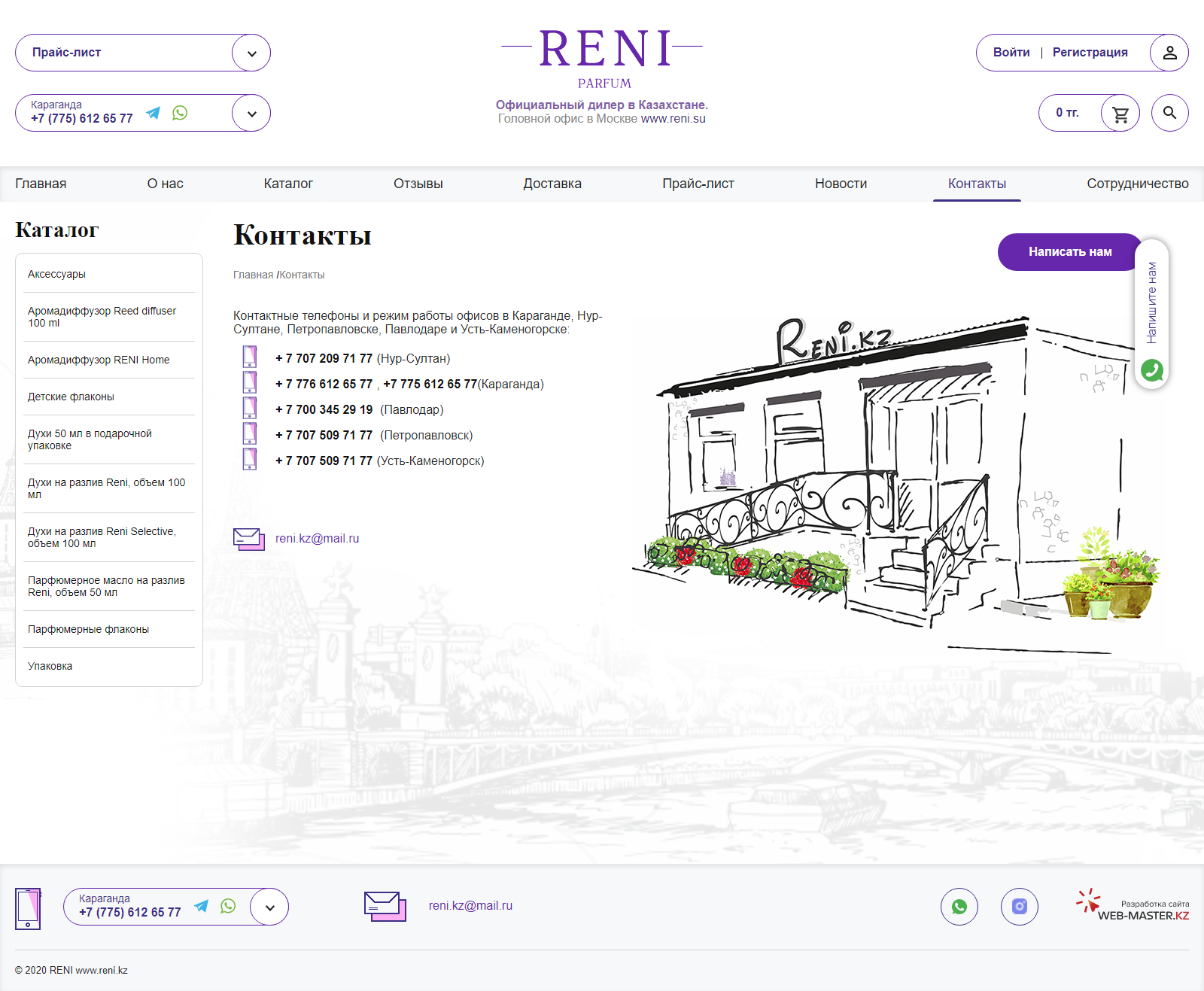Open WEB-MASTER.KZ developer logo
This screenshot has height=991, width=1204.
click(1133, 905)
